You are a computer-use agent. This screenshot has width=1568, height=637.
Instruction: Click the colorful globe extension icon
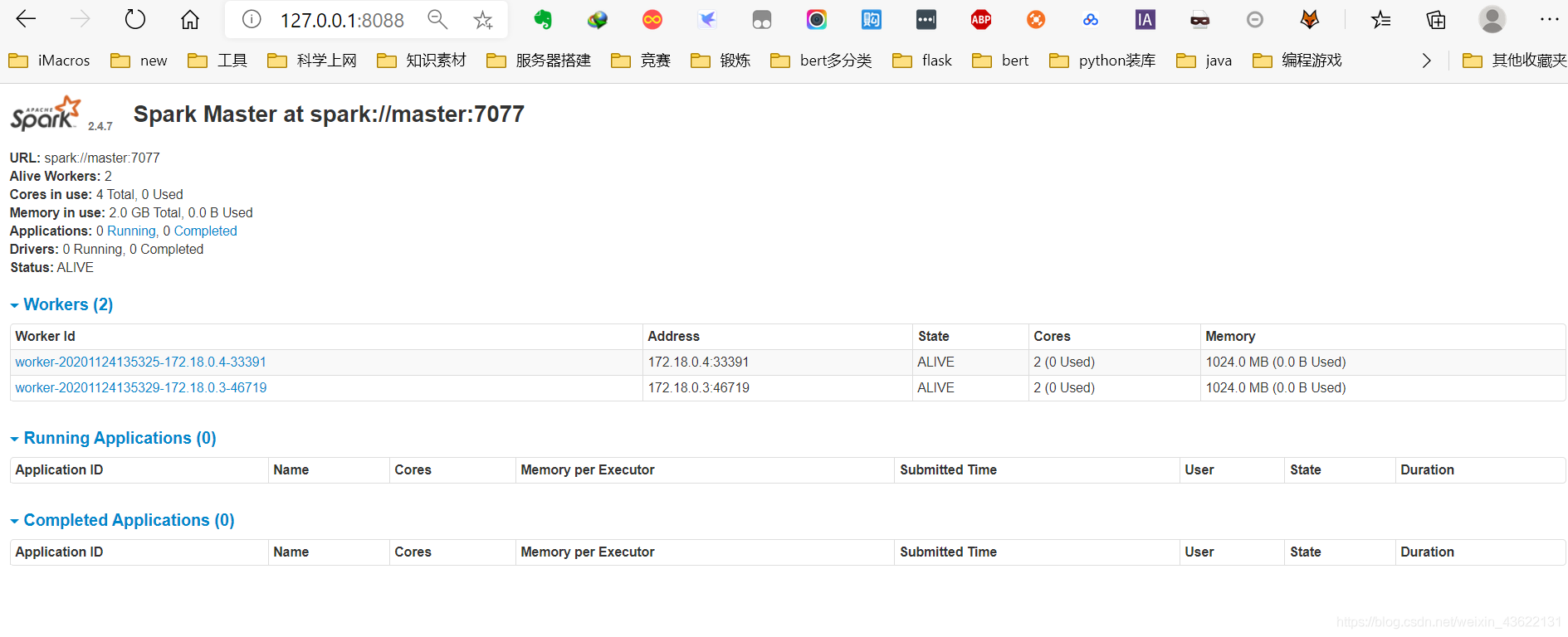tap(598, 19)
